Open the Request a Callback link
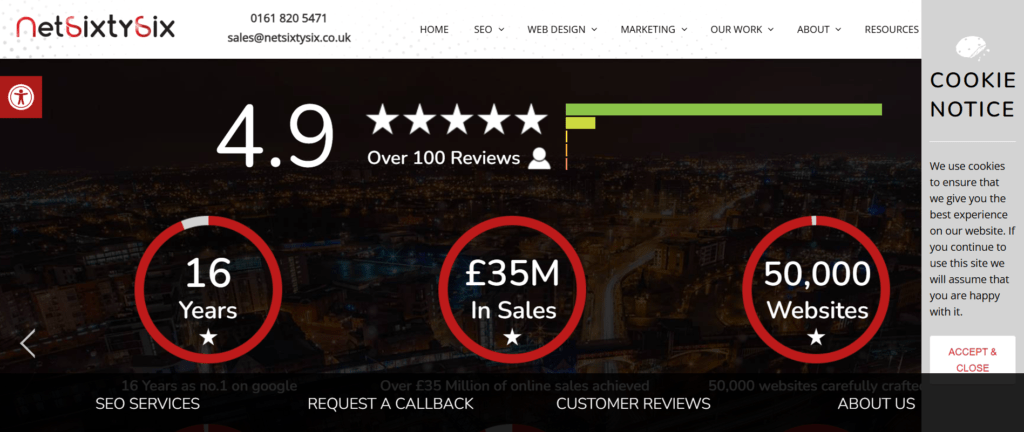Viewport: 1024px width, 432px height. tap(391, 404)
